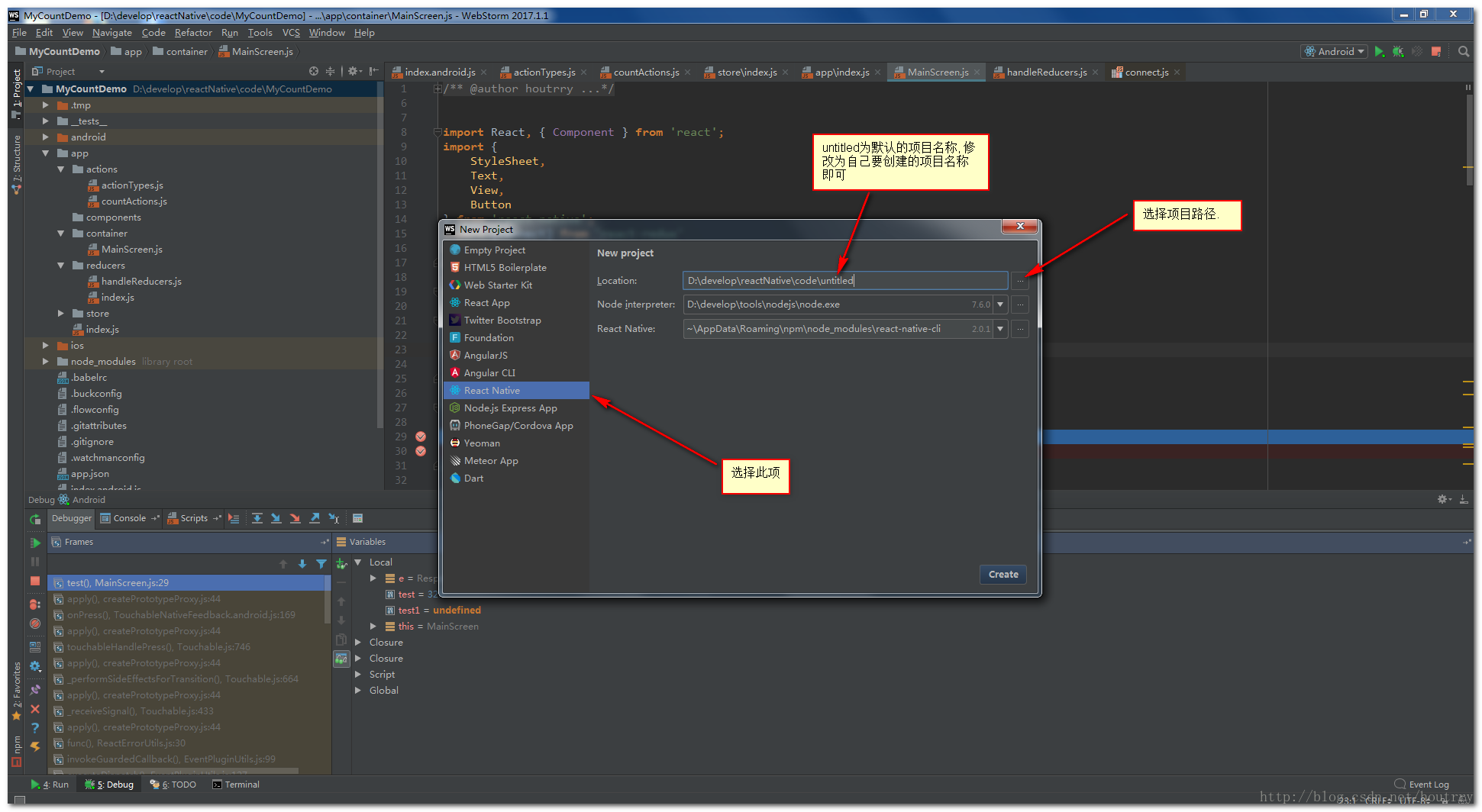Mute breakpoints in debug sidebar

[x=35, y=623]
